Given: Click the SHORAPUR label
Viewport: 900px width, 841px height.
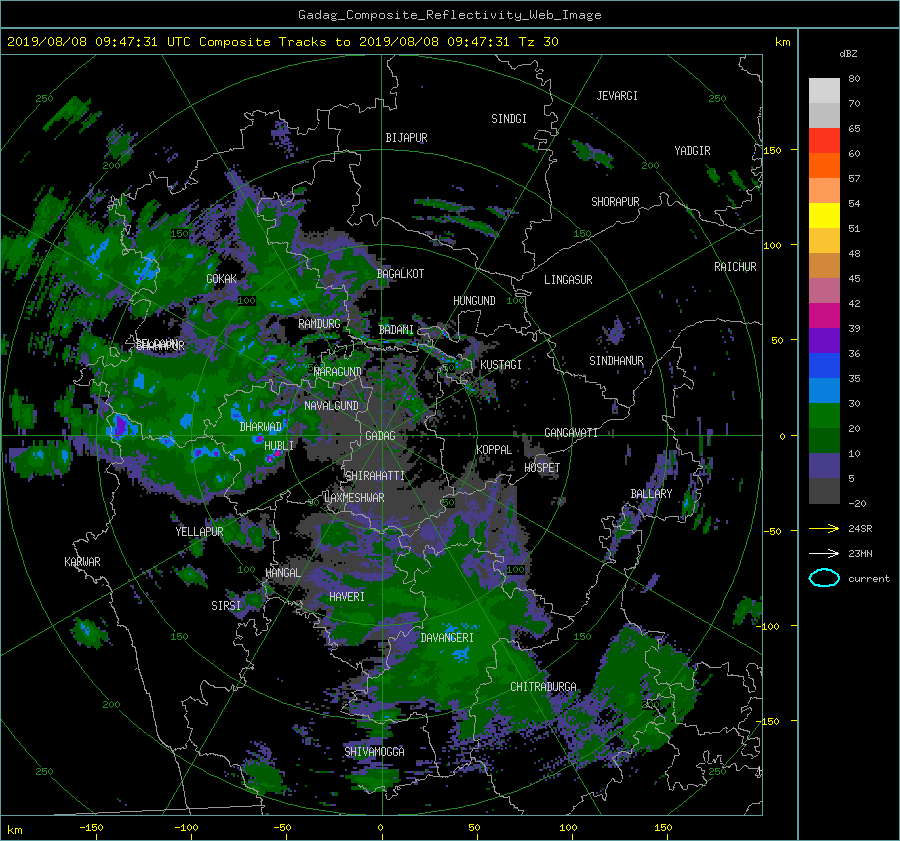Looking at the screenshot, I should coord(615,202).
